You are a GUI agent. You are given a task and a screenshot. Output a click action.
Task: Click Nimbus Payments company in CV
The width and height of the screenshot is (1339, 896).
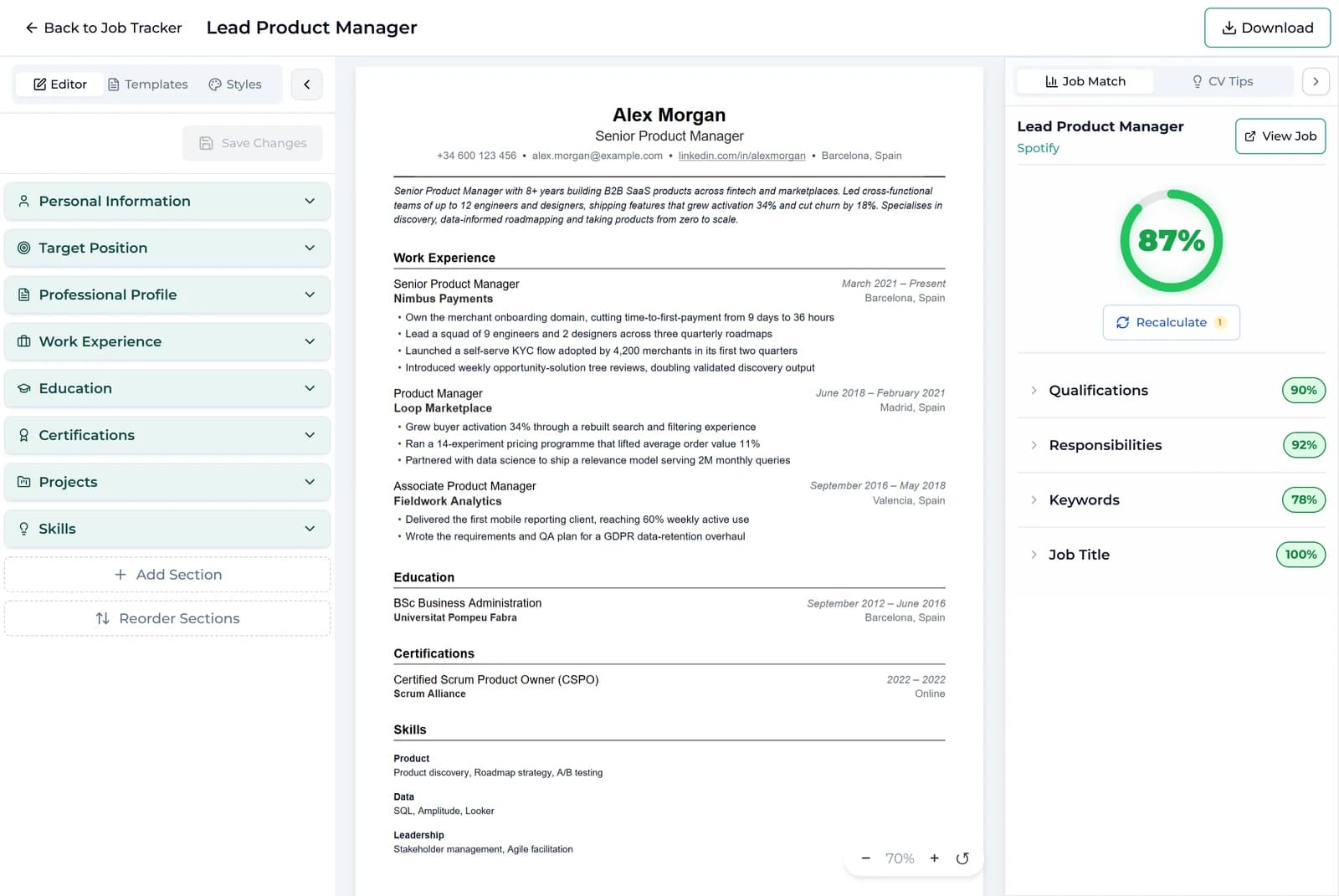click(443, 299)
